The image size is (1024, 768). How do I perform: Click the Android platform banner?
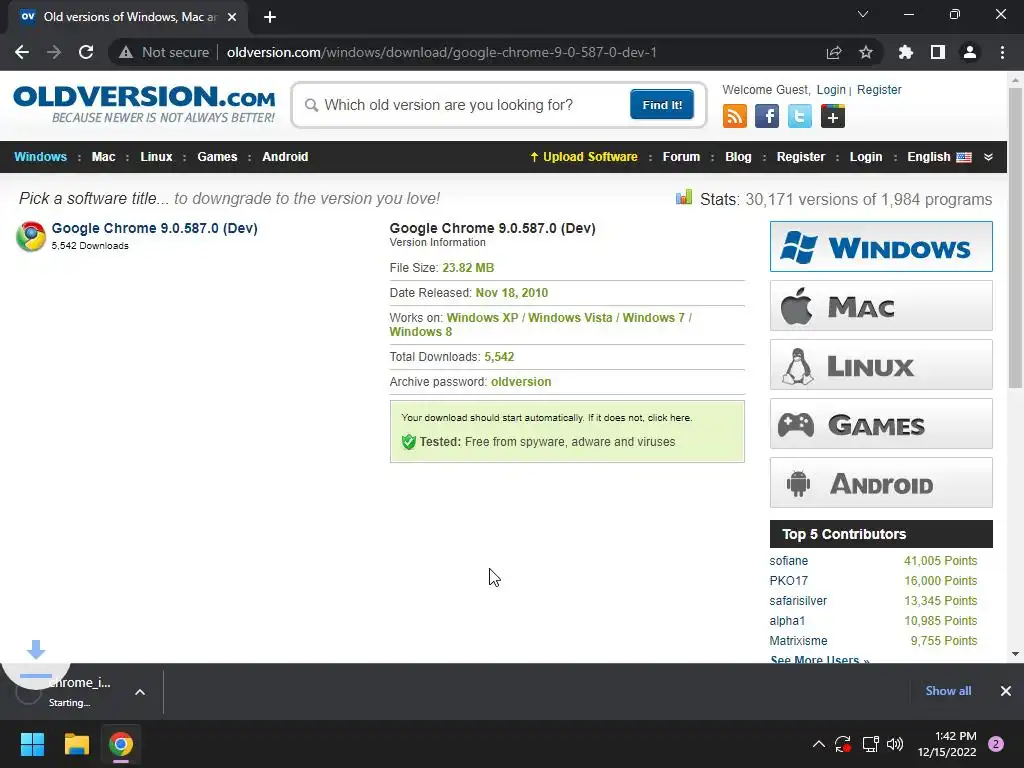(x=881, y=483)
